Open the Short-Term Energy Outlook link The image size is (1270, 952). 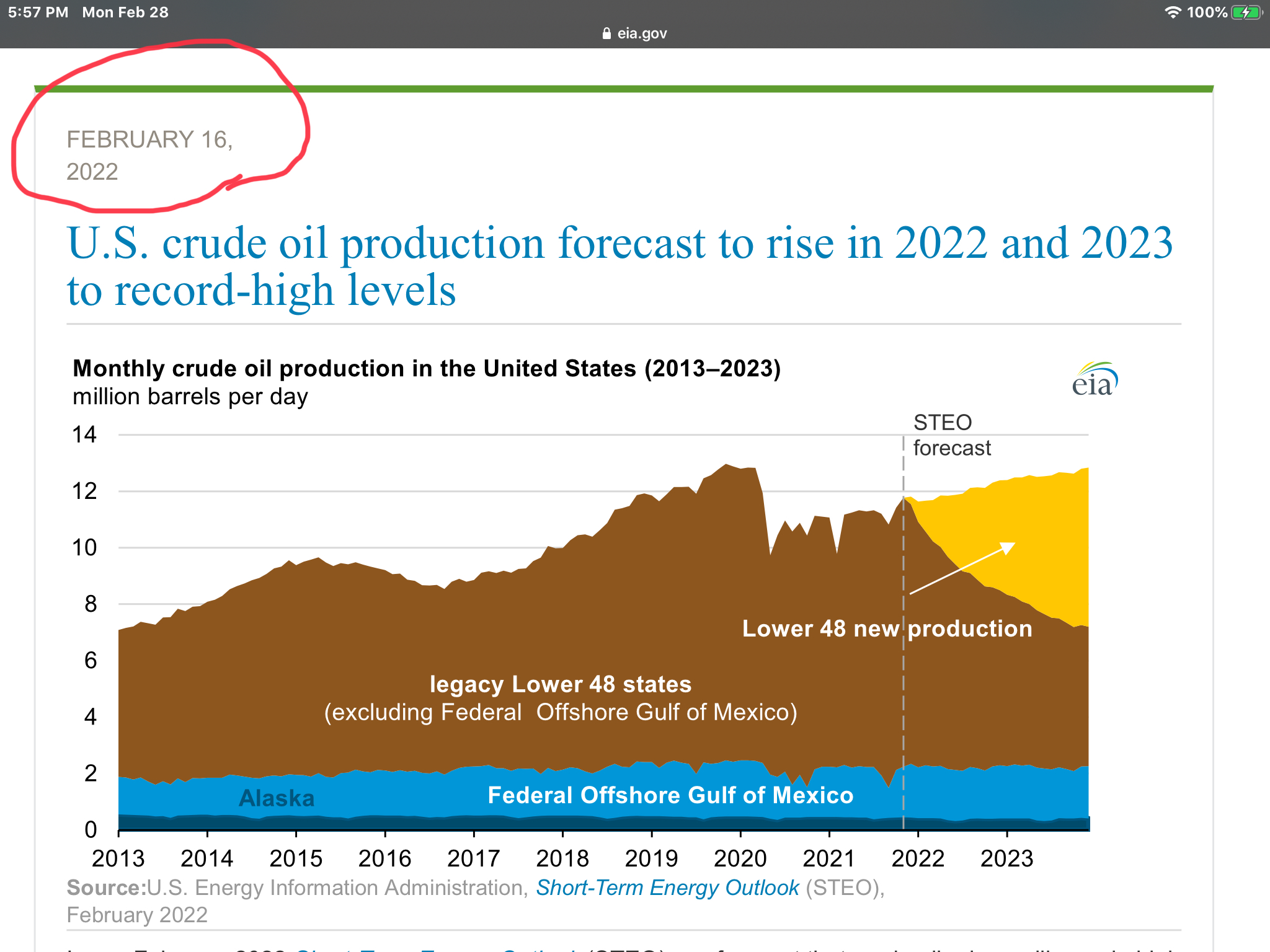[x=667, y=888]
